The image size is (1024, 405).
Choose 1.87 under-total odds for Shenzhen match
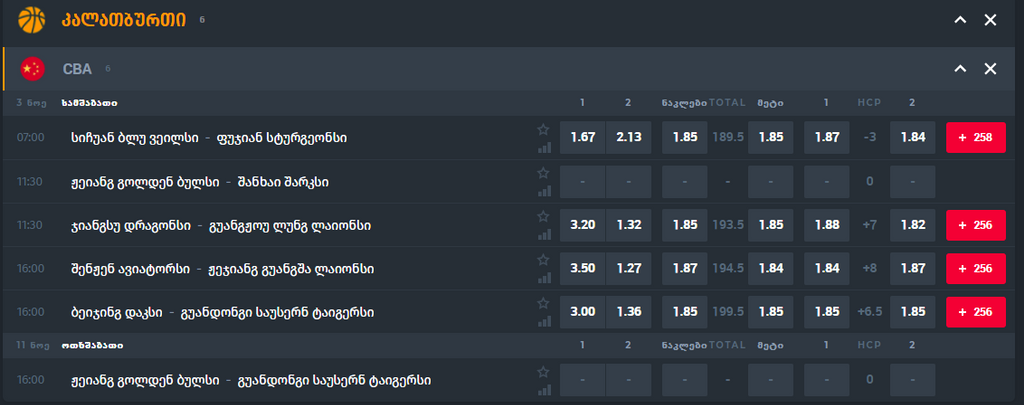tap(685, 269)
